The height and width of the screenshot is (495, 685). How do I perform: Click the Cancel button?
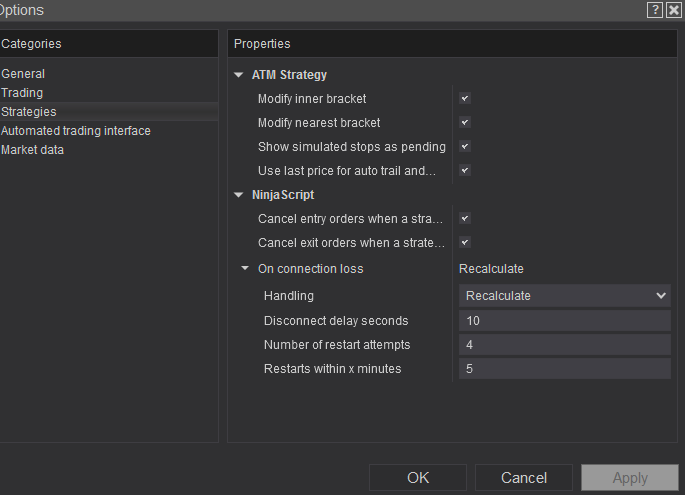click(x=524, y=478)
